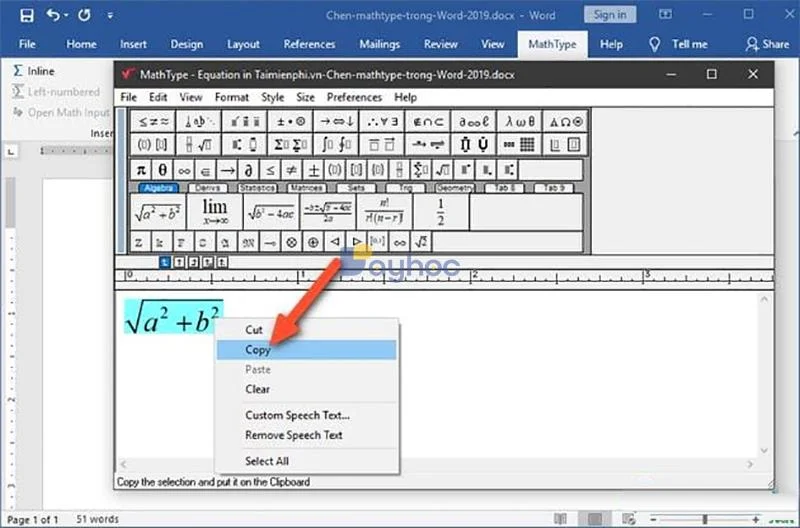Open Word's Insert ribbon tab

tap(133, 44)
